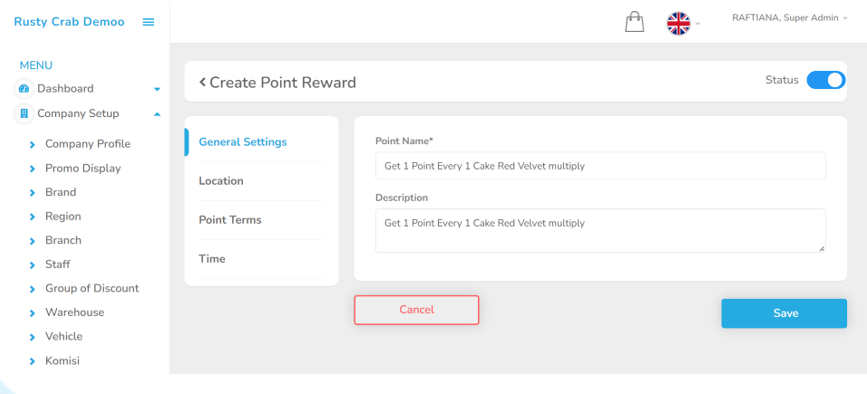Expand the Dashboard menu arrow
Image resolution: width=867 pixels, height=394 pixels.
tap(157, 89)
